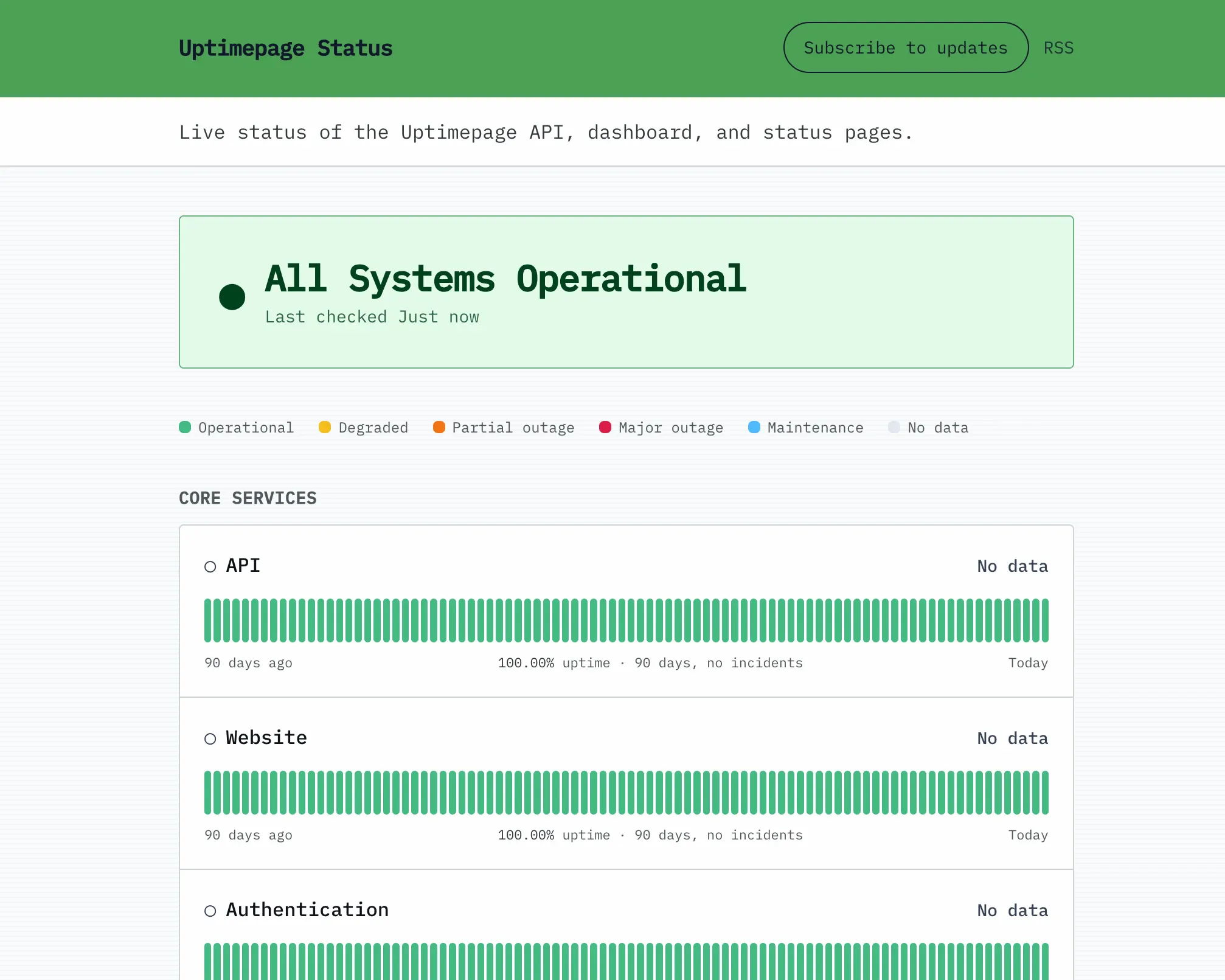The height and width of the screenshot is (980, 1225).
Task: Click the orange Partial outage legend dot
Action: (439, 427)
